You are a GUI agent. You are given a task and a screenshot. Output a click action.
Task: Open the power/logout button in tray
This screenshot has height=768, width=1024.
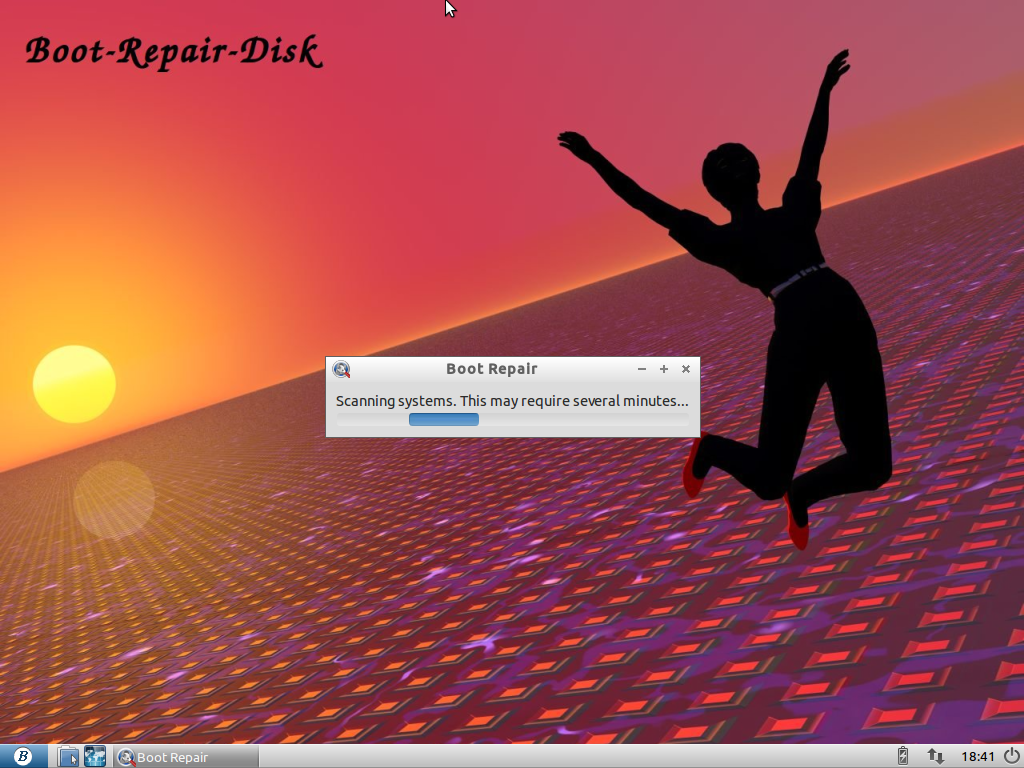pos(1011,756)
